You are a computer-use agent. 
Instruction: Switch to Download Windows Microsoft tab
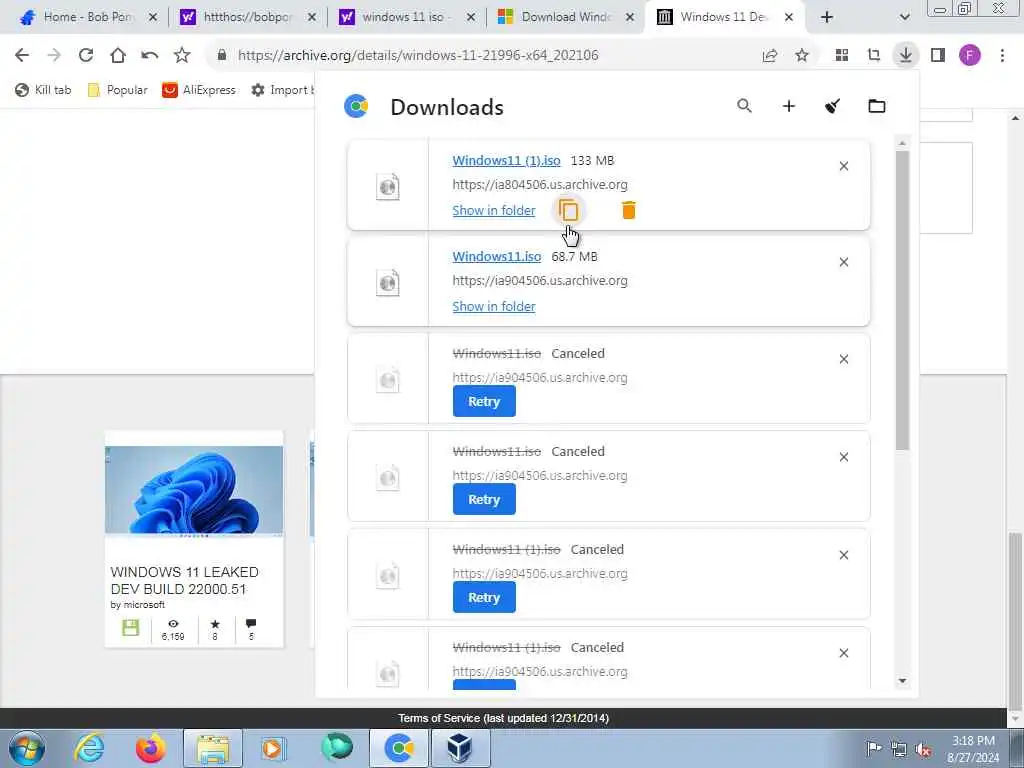(566, 18)
